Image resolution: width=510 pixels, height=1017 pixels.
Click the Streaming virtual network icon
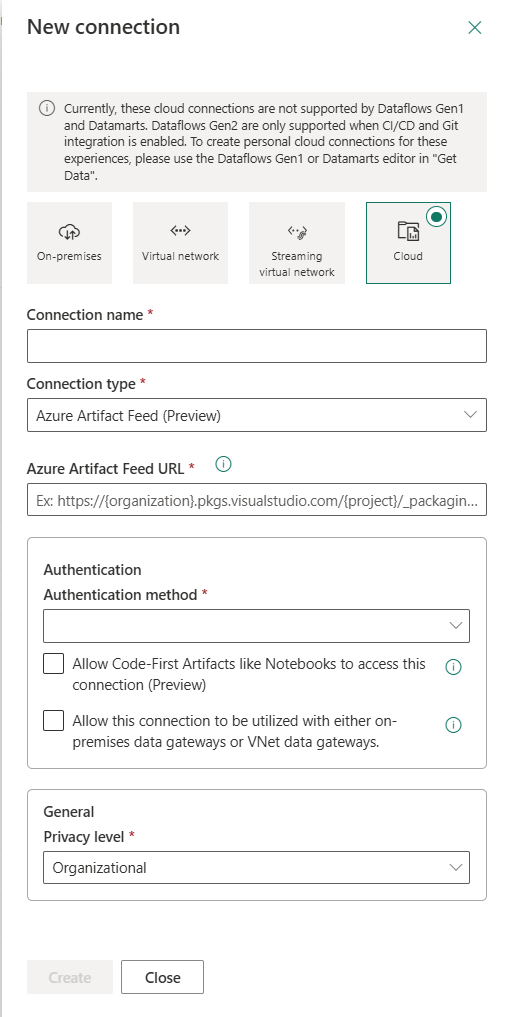(x=297, y=231)
